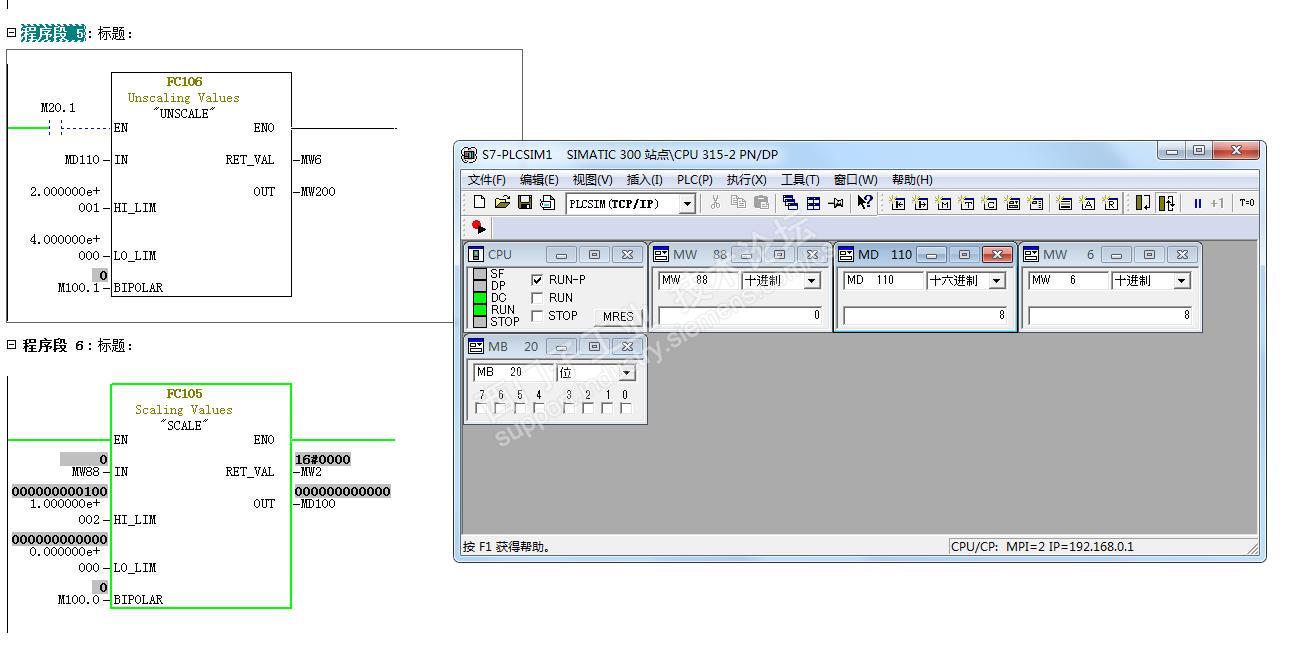Viewport: 1310px width, 655px height.
Task: Insert a timer (T) variable window
Action: coord(967,203)
